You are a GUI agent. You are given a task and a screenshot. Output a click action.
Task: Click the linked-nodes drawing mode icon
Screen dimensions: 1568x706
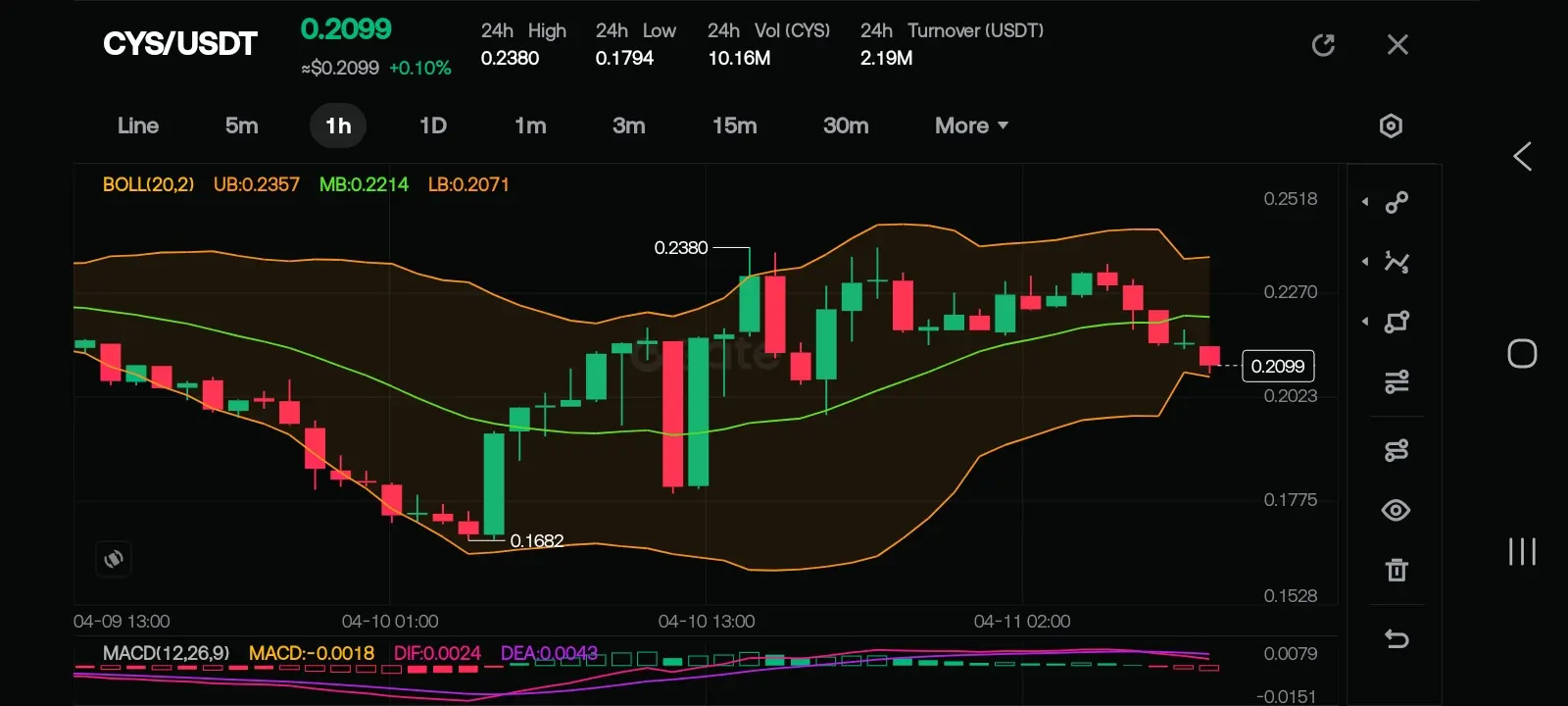(1396, 450)
